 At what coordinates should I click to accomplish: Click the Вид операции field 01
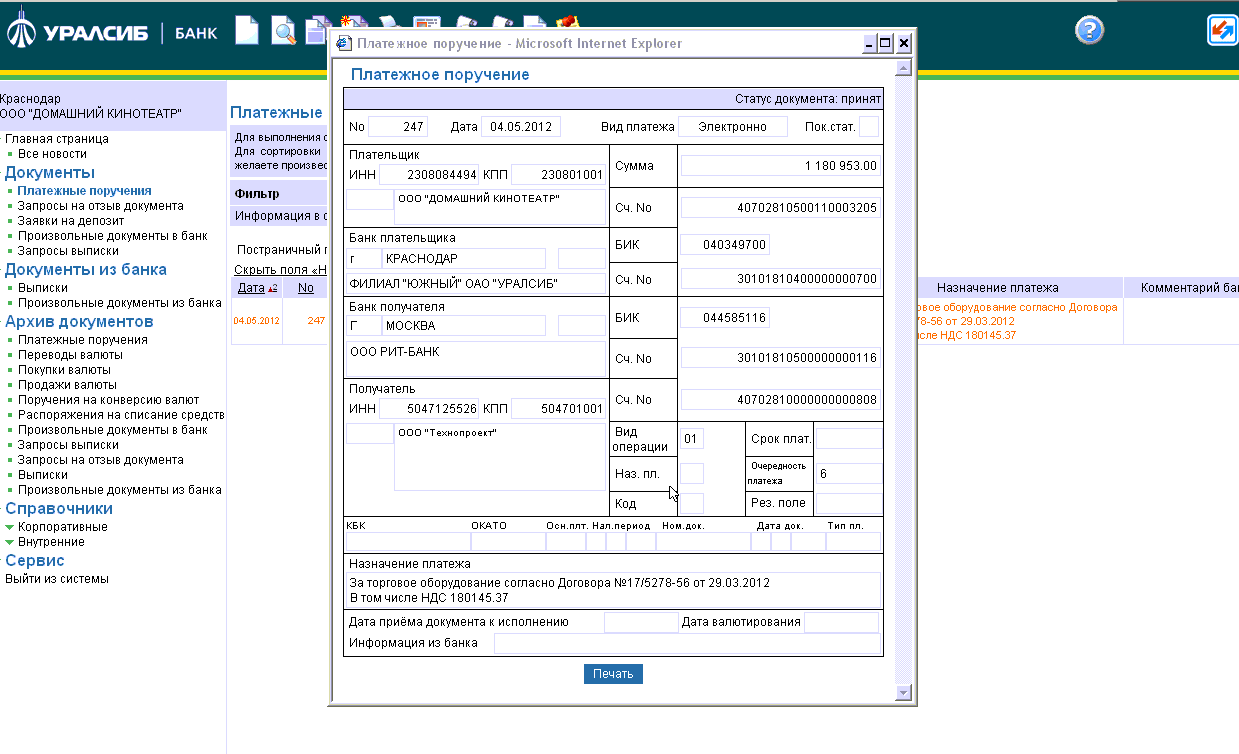(x=691, y=439)
